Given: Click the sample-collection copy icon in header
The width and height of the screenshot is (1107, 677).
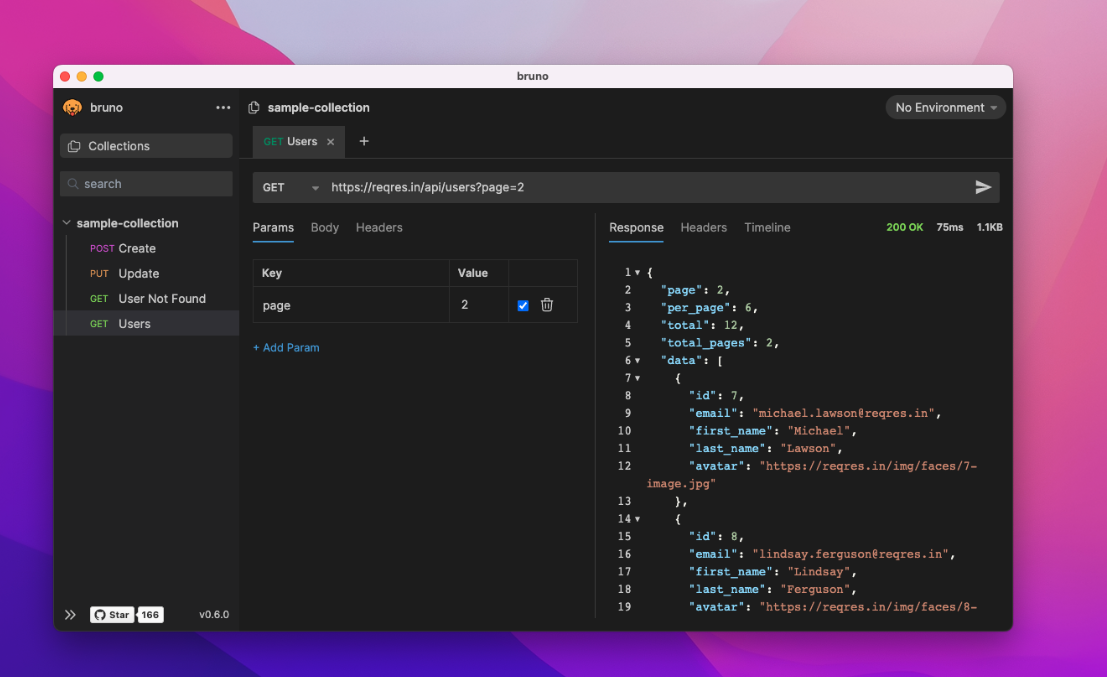Looking at the screenshot, I should [254, 107].
